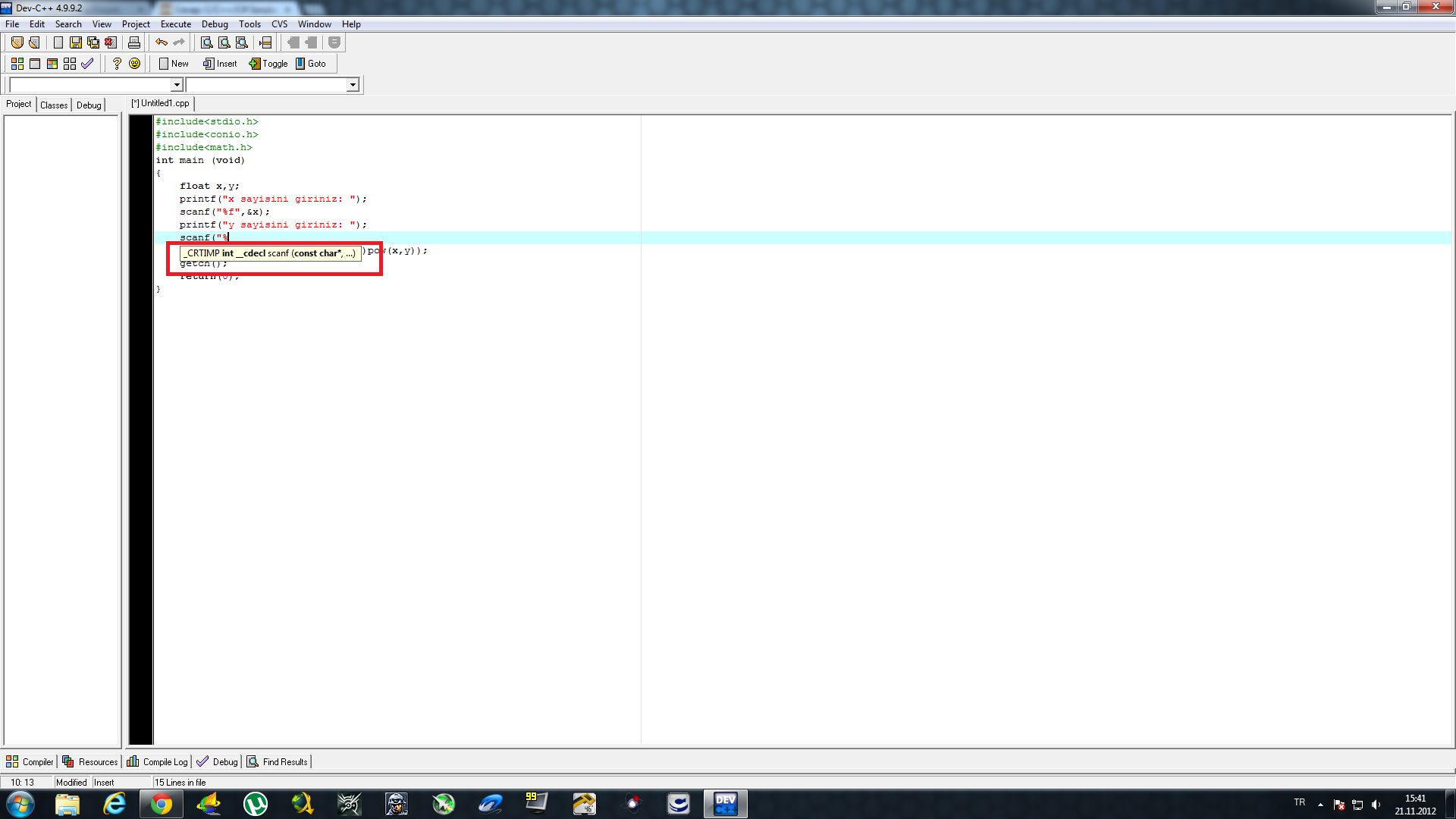1456x819 pixels.
Task: Click the Insert toolbar button
Action: (220, 64)
